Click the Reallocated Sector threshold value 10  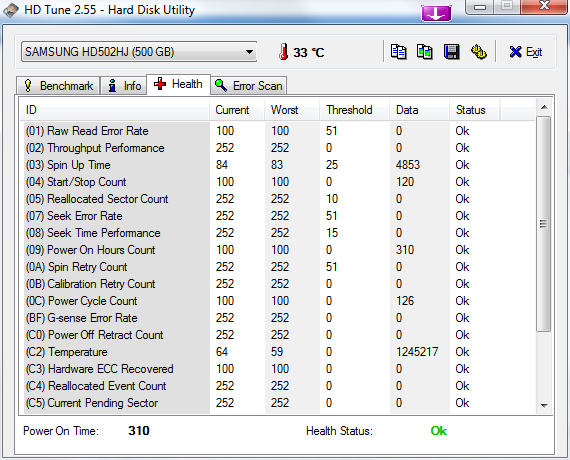(332, 199)
